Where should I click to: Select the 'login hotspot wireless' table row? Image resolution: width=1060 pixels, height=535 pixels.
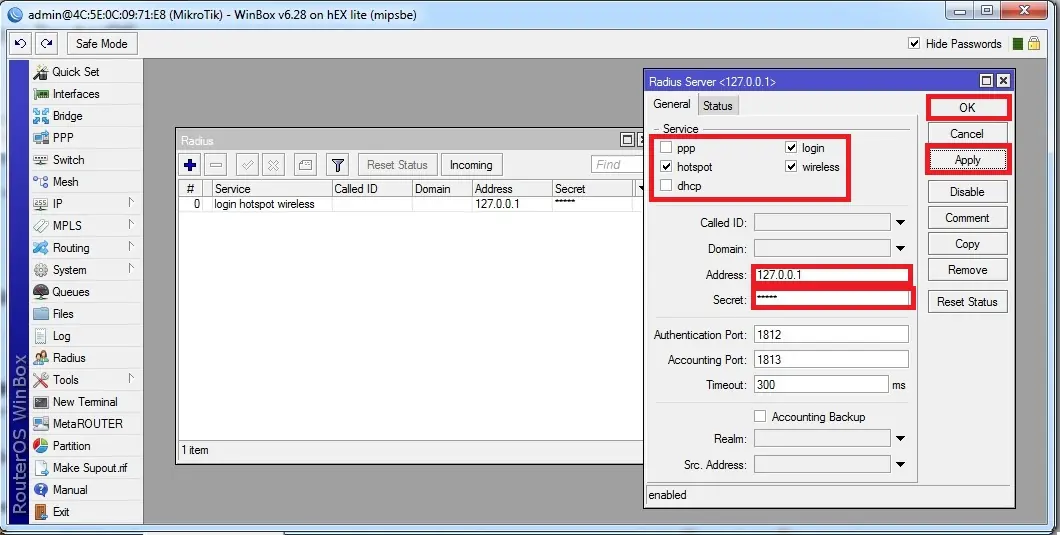(x=410, y=204)
